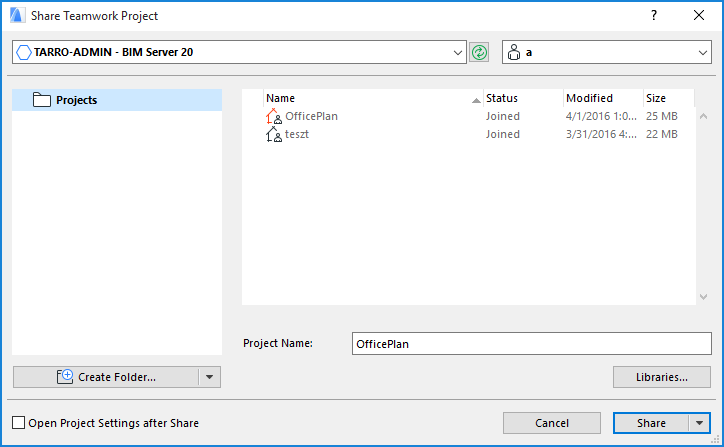This screenshot has width=724, height=447.
Task: Click the Projects folder icon
Action: coord(42,100)
